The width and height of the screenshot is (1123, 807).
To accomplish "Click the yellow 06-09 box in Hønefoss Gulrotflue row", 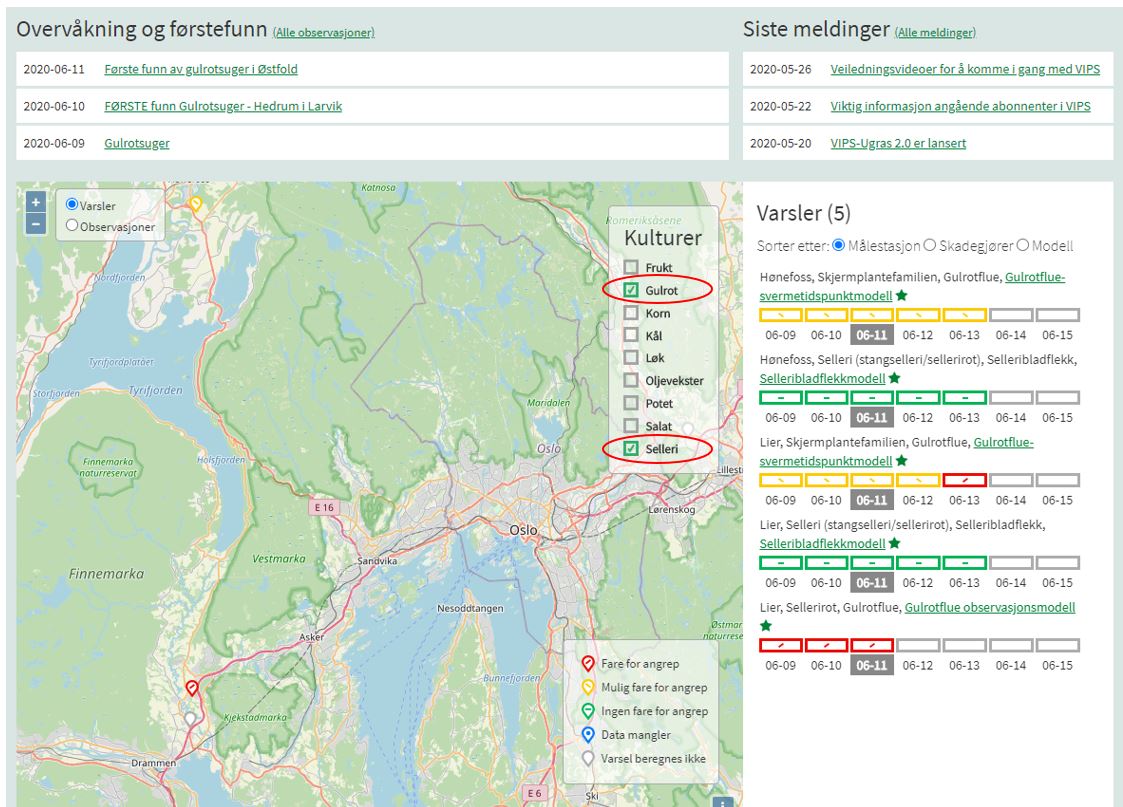I will click(781, 314).
